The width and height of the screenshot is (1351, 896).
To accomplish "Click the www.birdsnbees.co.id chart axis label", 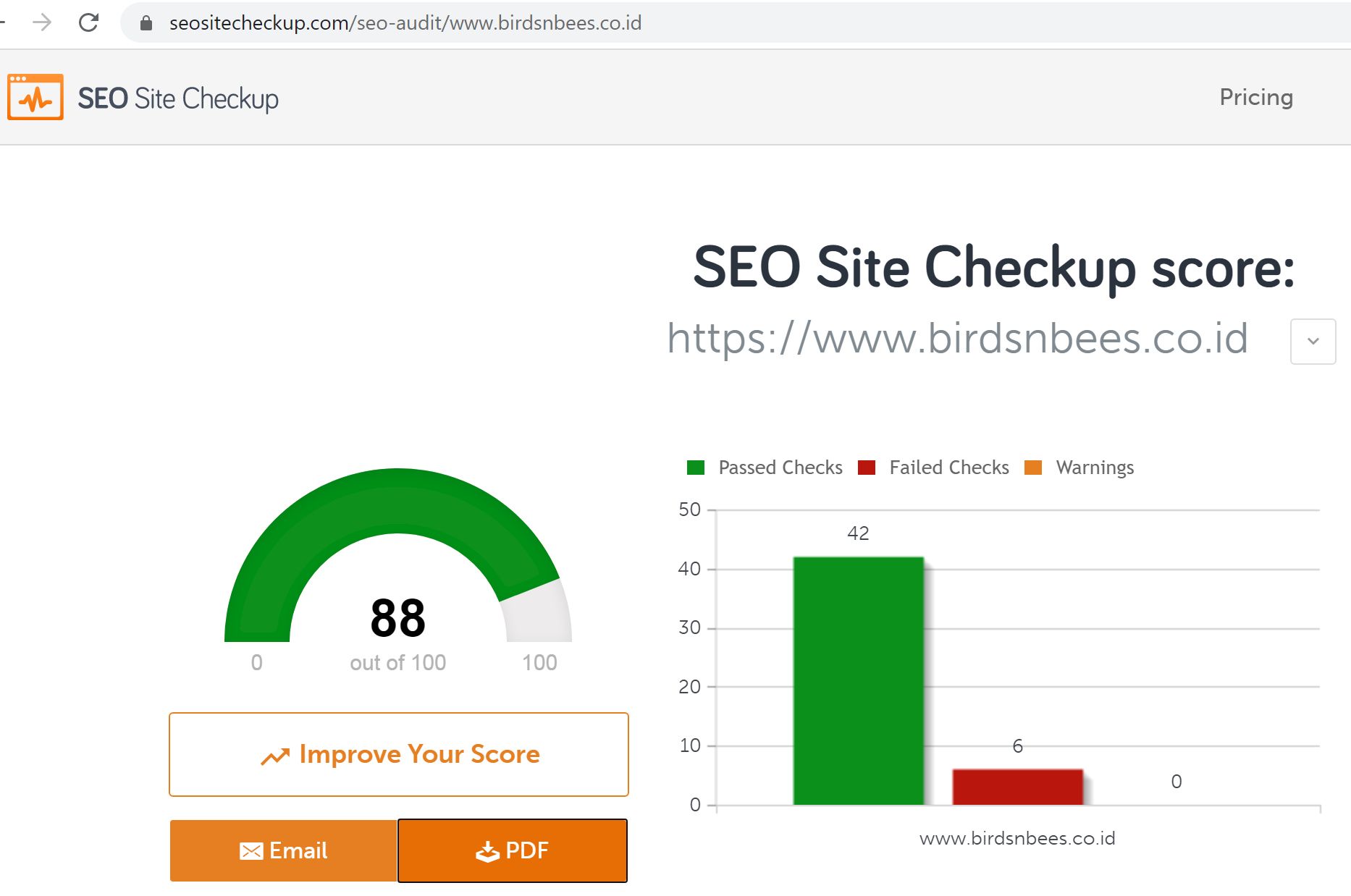I will [1017, 839].
